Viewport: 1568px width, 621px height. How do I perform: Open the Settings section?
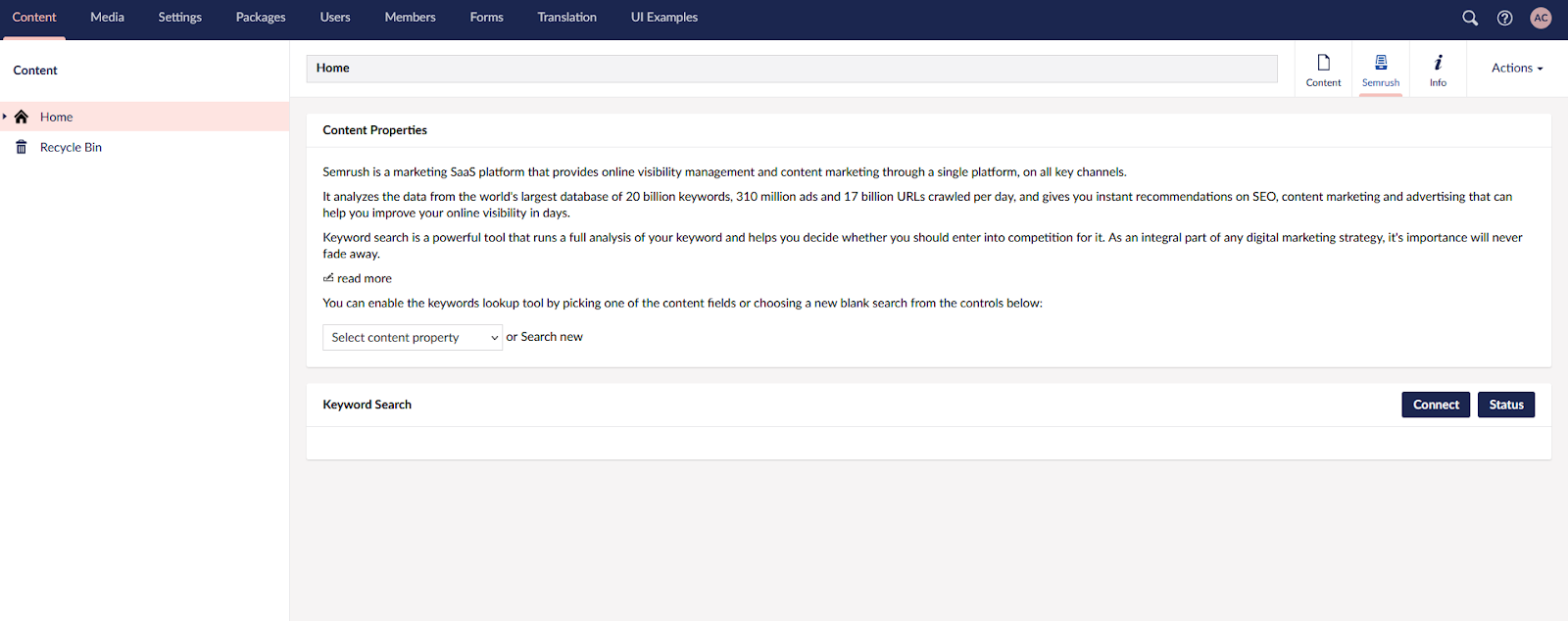pyautogui.click(x=180, y=18)
